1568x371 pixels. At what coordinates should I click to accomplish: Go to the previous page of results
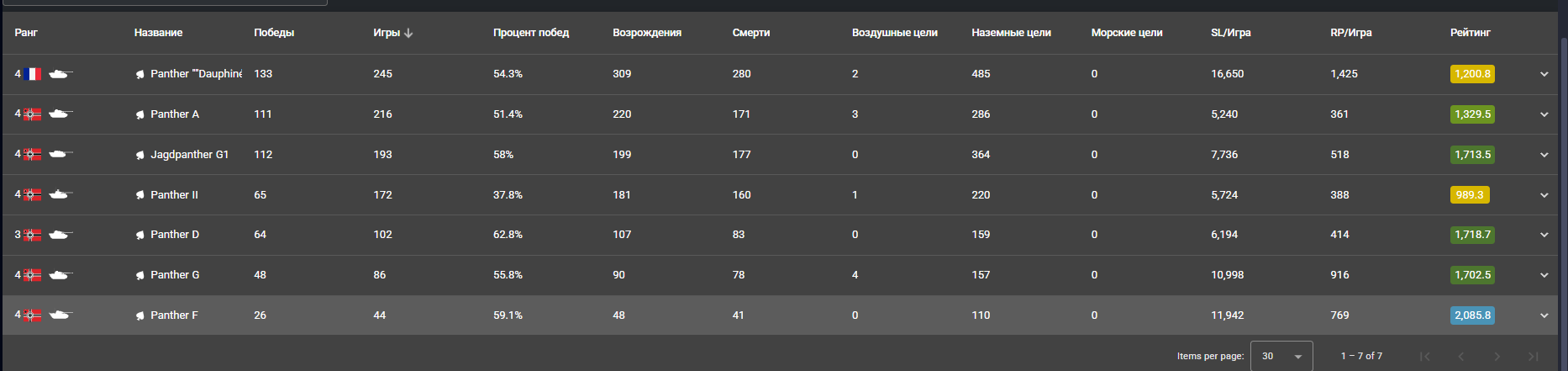pos(1461,357)
